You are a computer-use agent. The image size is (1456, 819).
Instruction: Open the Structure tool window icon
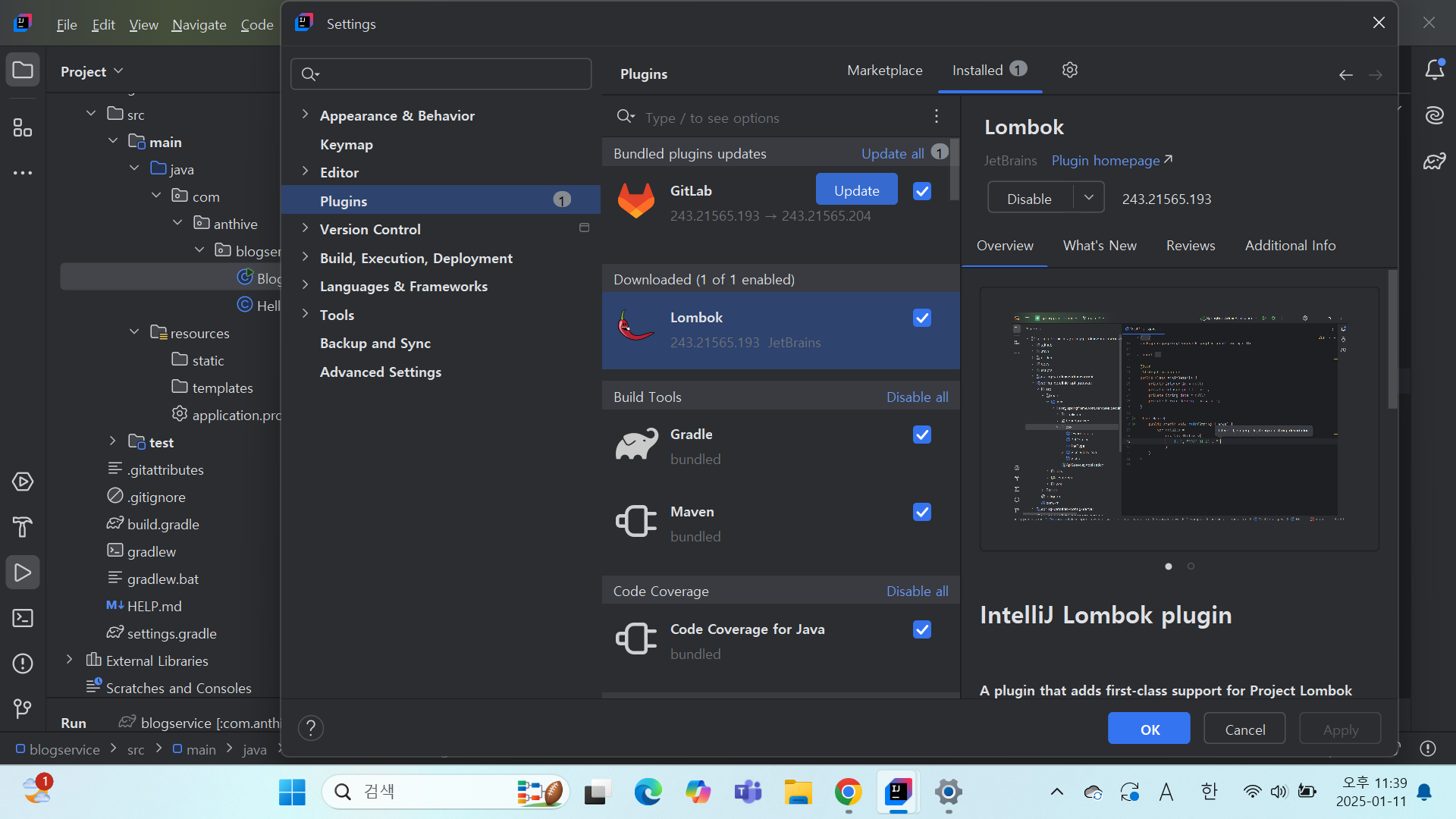(x=23, y=127)
